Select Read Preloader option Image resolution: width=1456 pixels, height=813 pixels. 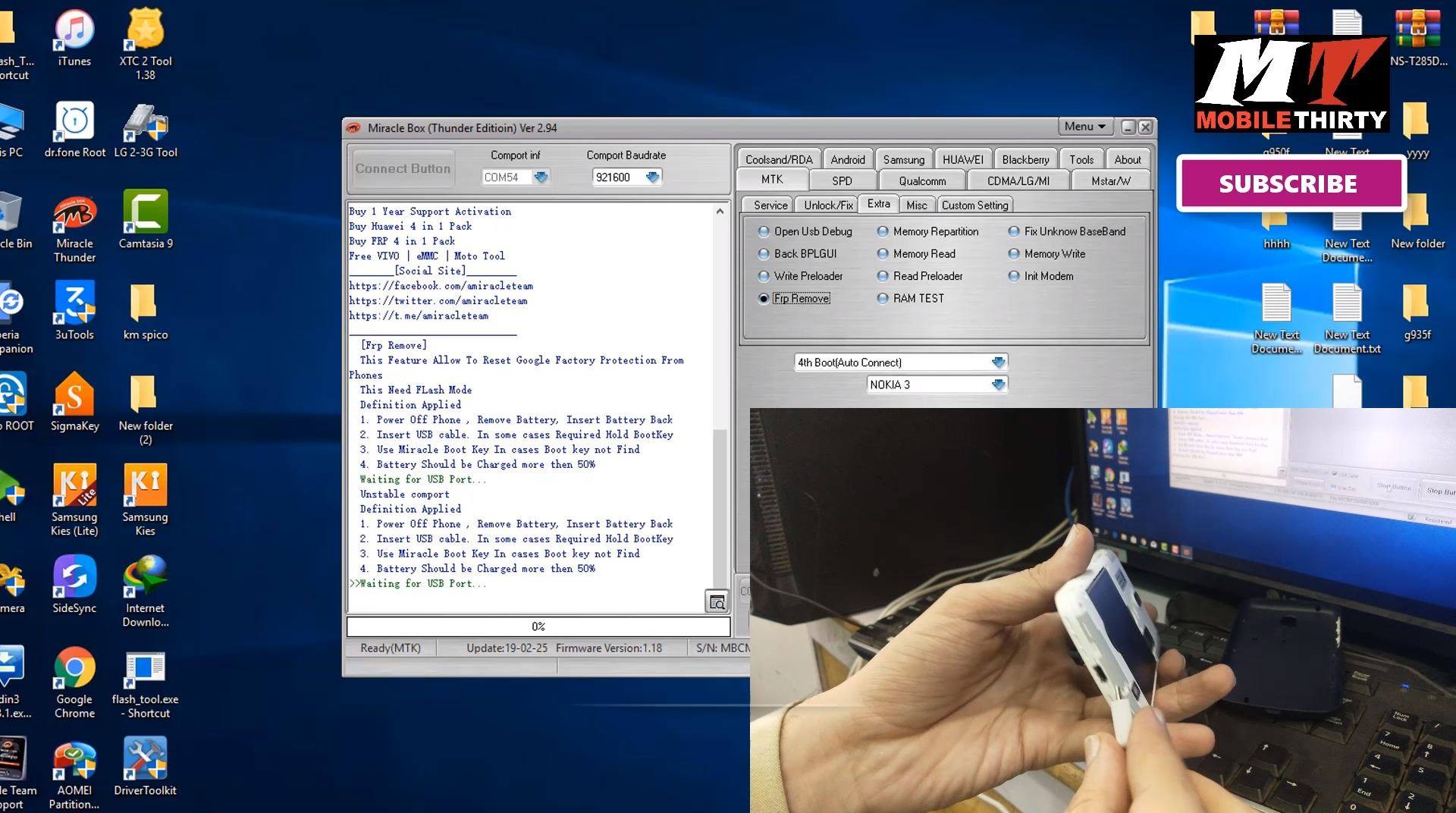click(920, 276)
